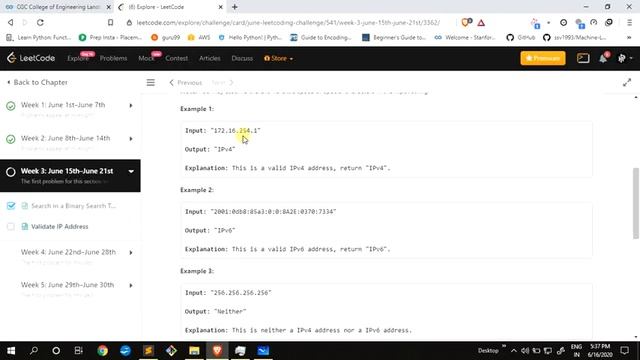
Task: Open the AWS bookmark
Action: click(199, 38)
